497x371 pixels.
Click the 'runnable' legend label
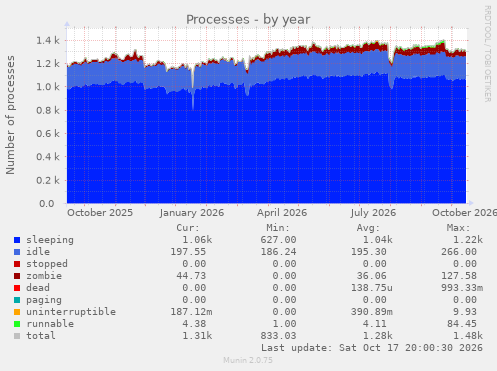click(x=50, y=324)
